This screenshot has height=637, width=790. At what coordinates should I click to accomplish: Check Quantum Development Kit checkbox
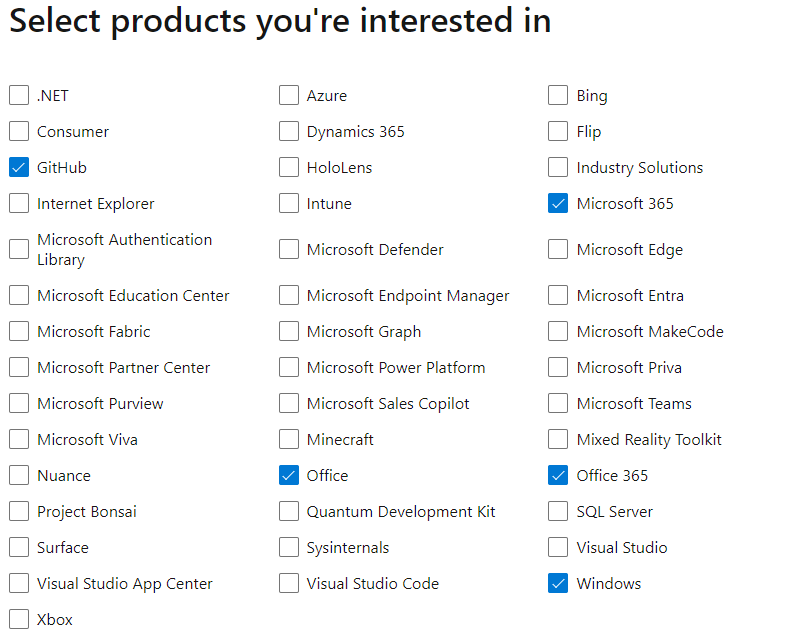pos(289,512)
